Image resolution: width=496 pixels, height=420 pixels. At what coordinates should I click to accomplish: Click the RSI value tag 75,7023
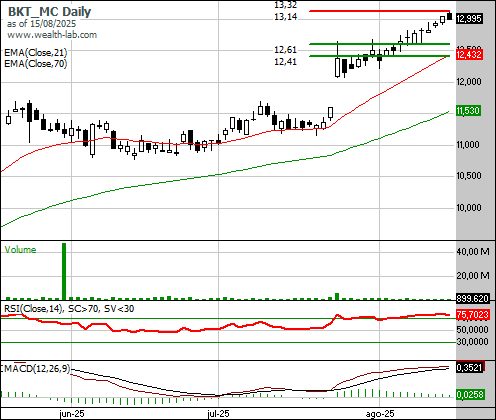click(472, 315)
